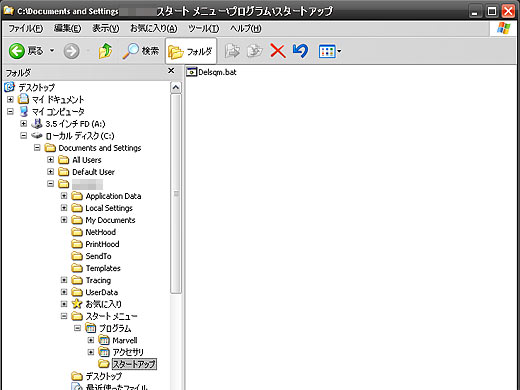Open the ヘルプ(H) menu
This screenshot has height=390, width=520.
click(246, 29)
